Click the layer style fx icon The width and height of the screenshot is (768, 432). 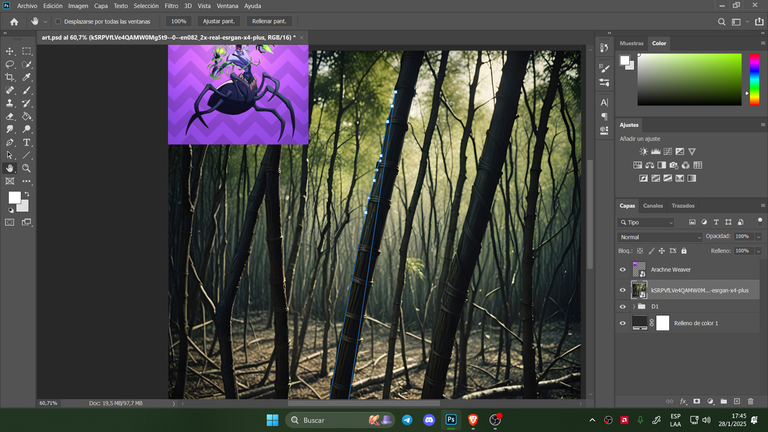tap(683, 401)
